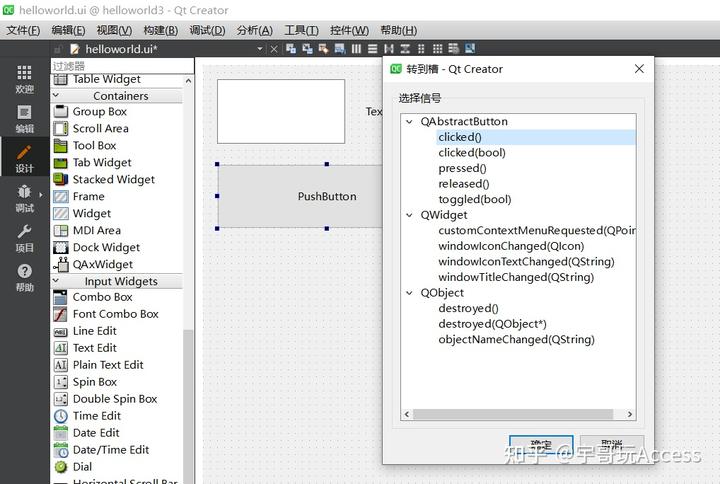Select the Dial widget in widget box

[x=82, y=467]
